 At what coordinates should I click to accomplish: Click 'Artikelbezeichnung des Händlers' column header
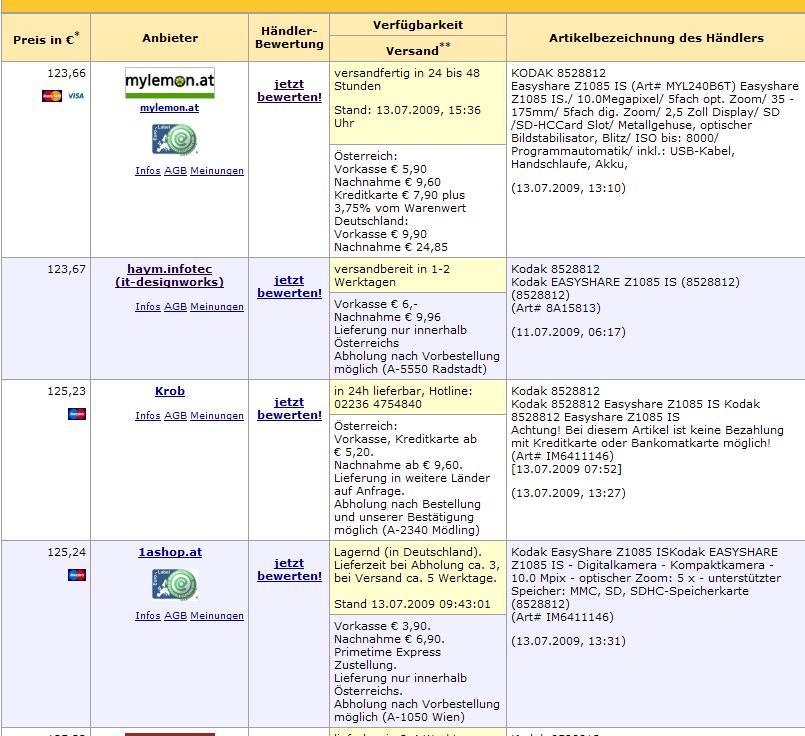(656, 38)
